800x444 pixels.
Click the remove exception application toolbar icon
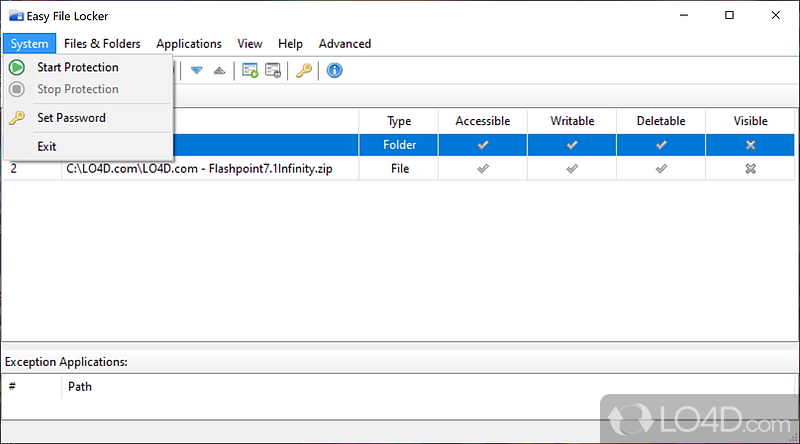(x=273, y=70)
